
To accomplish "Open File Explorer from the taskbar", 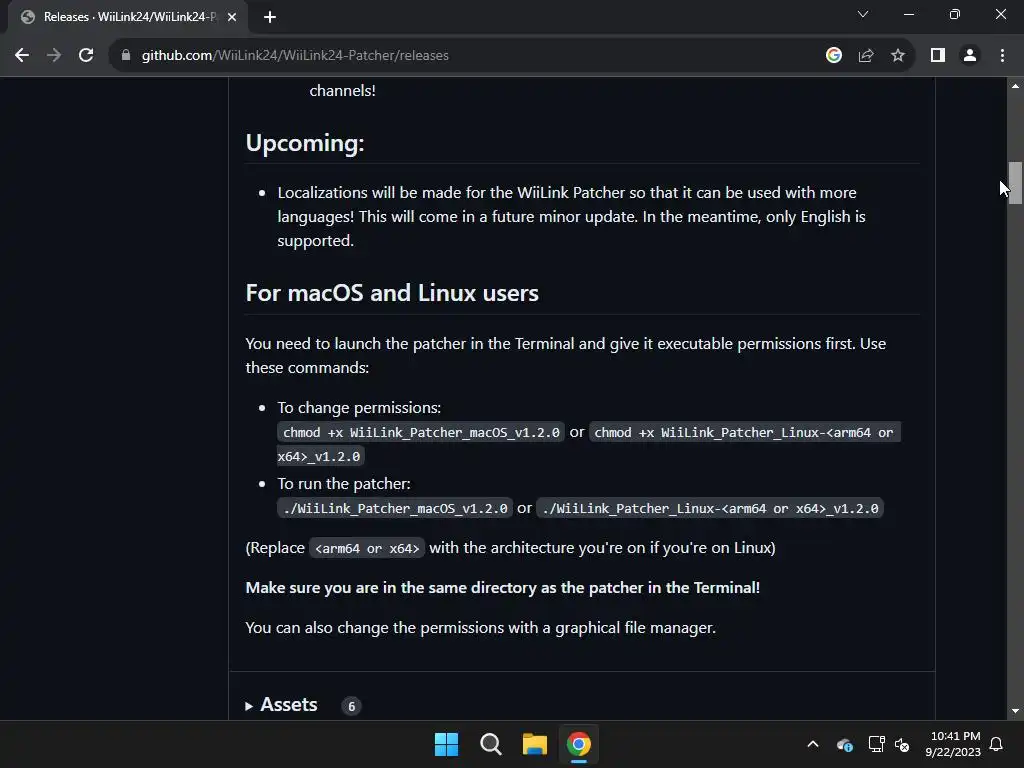I will click(535, 744).
